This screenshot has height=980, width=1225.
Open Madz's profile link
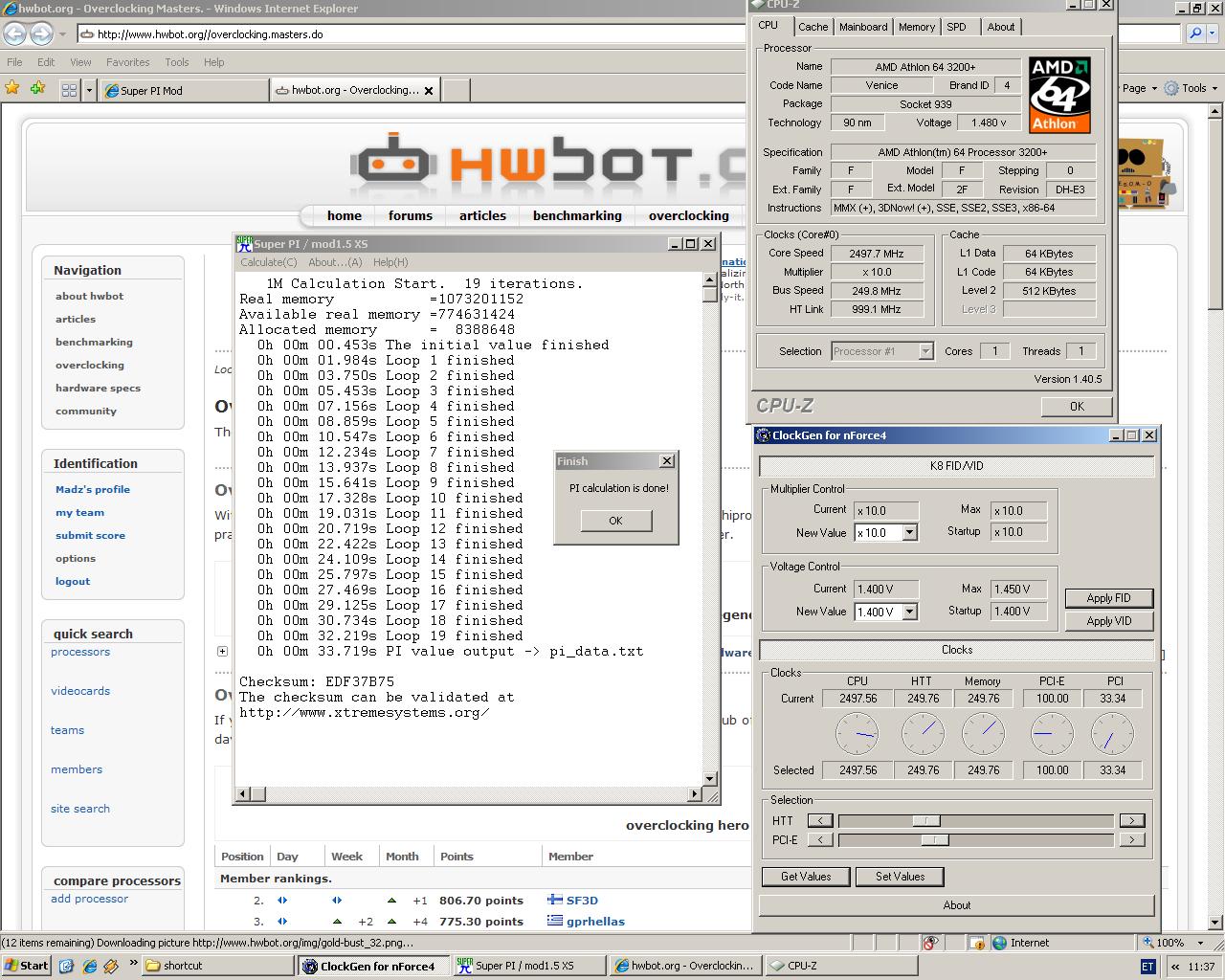(93, 489)
